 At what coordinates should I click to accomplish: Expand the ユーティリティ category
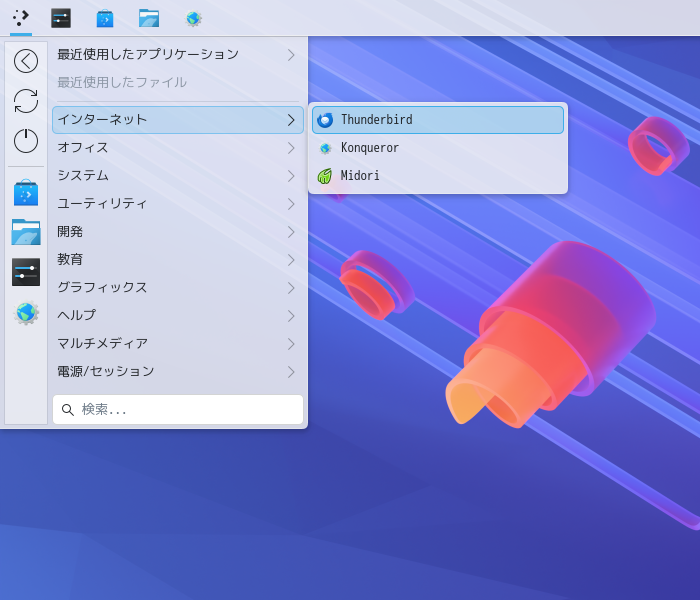[178, 204]
